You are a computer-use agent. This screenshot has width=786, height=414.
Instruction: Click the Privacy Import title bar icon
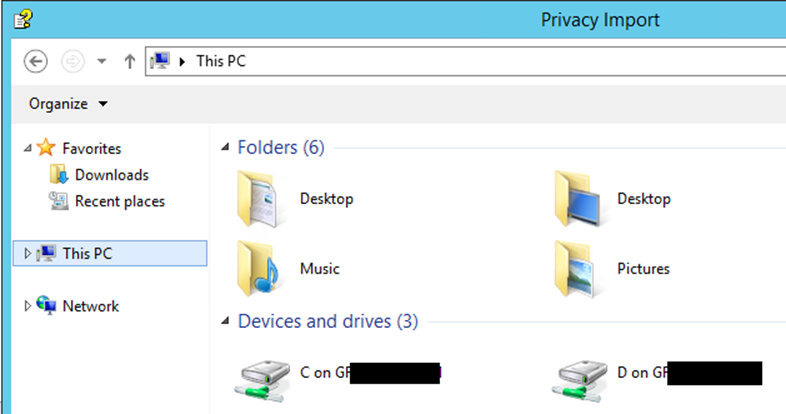(x=20, y=19)
